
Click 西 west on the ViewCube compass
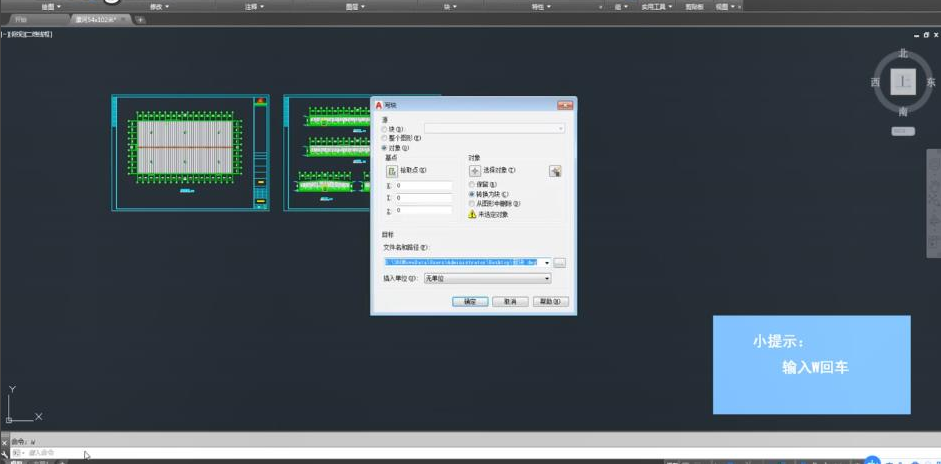875,82
